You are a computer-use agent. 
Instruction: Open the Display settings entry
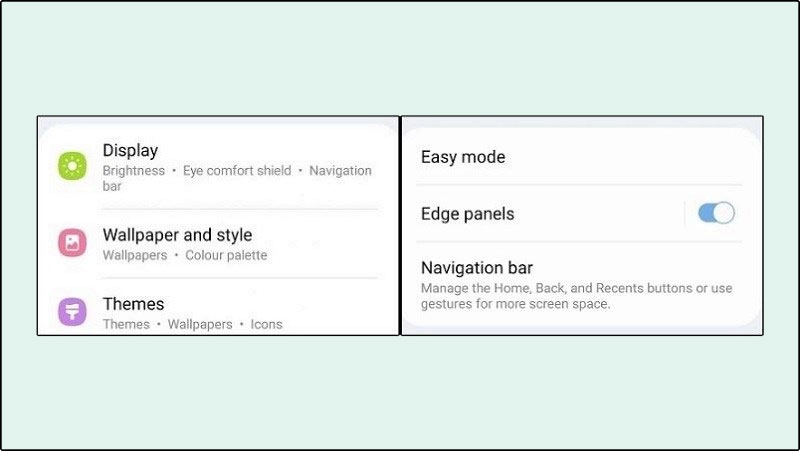coord(130,150)
